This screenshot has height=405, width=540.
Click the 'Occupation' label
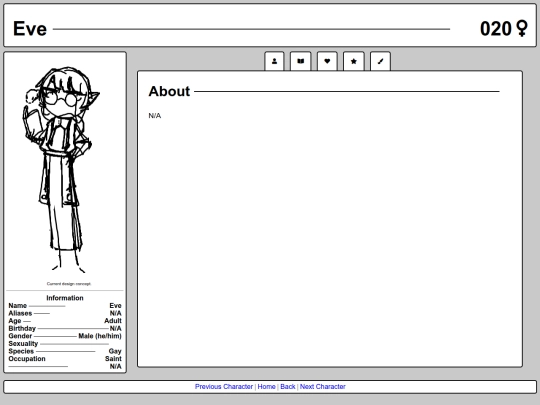click(27, 359)
